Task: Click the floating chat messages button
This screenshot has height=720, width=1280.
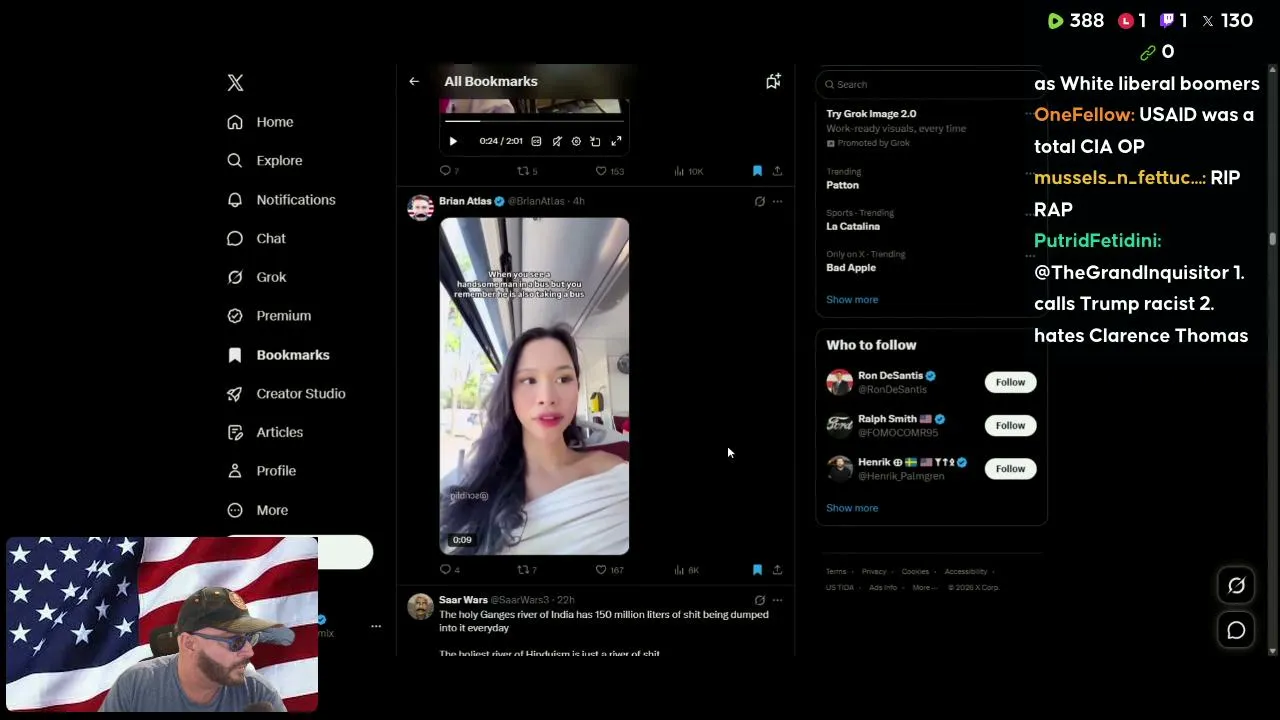Action: click(x=1236, y=630)
